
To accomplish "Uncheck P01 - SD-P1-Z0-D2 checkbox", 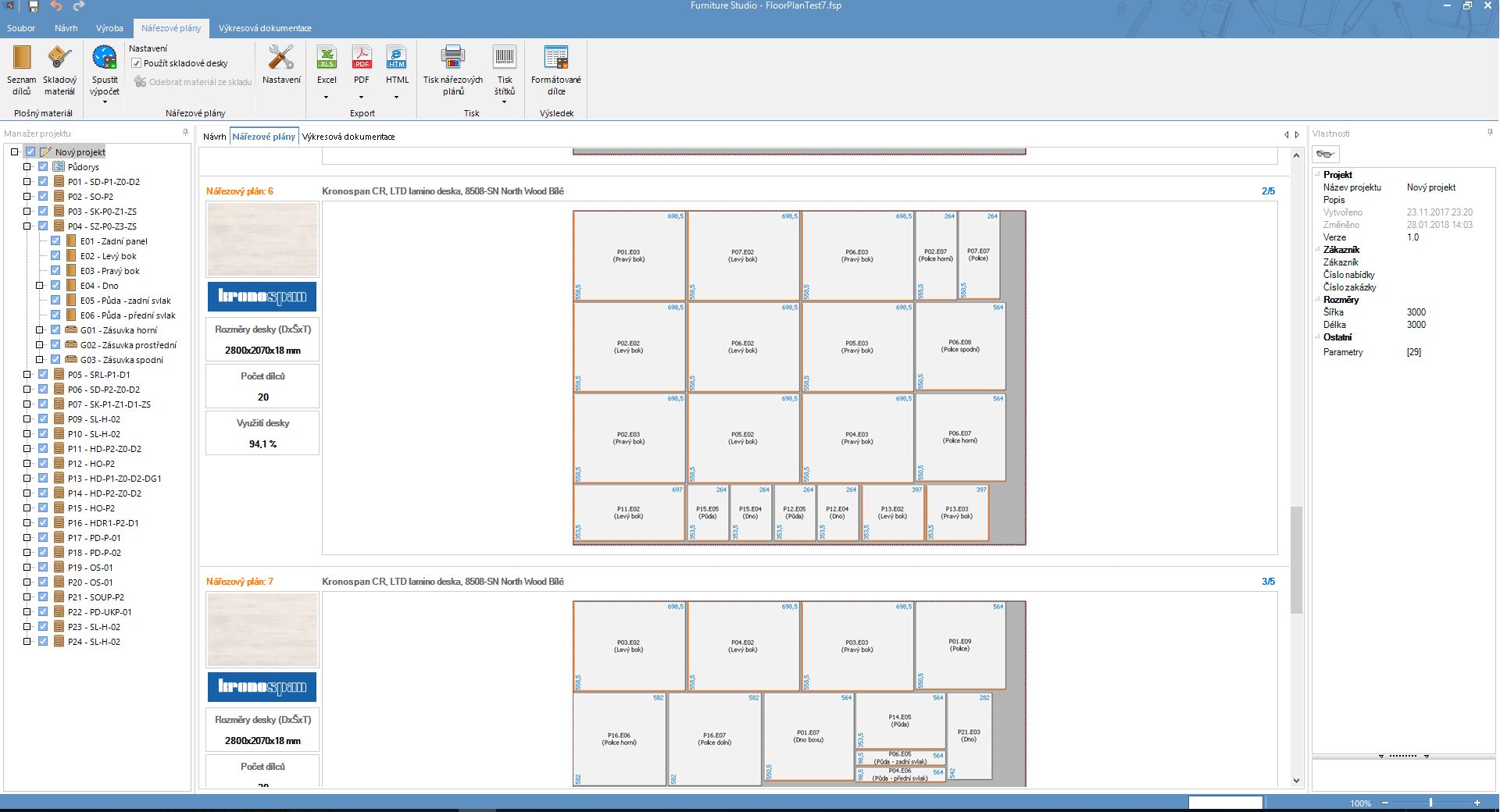I will pyautogui.click(x=43, y=181).
